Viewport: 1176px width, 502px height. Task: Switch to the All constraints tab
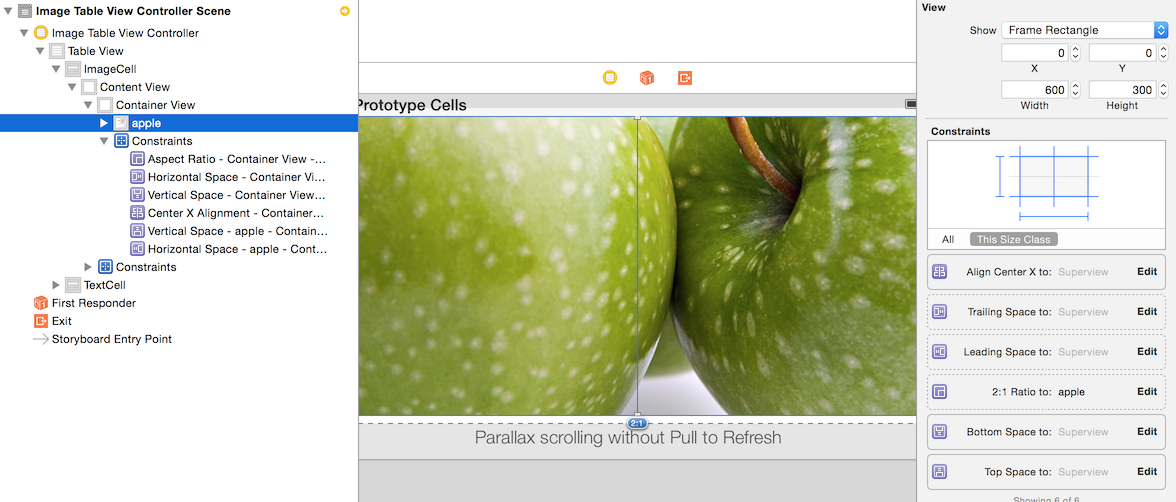coord(948,239)
